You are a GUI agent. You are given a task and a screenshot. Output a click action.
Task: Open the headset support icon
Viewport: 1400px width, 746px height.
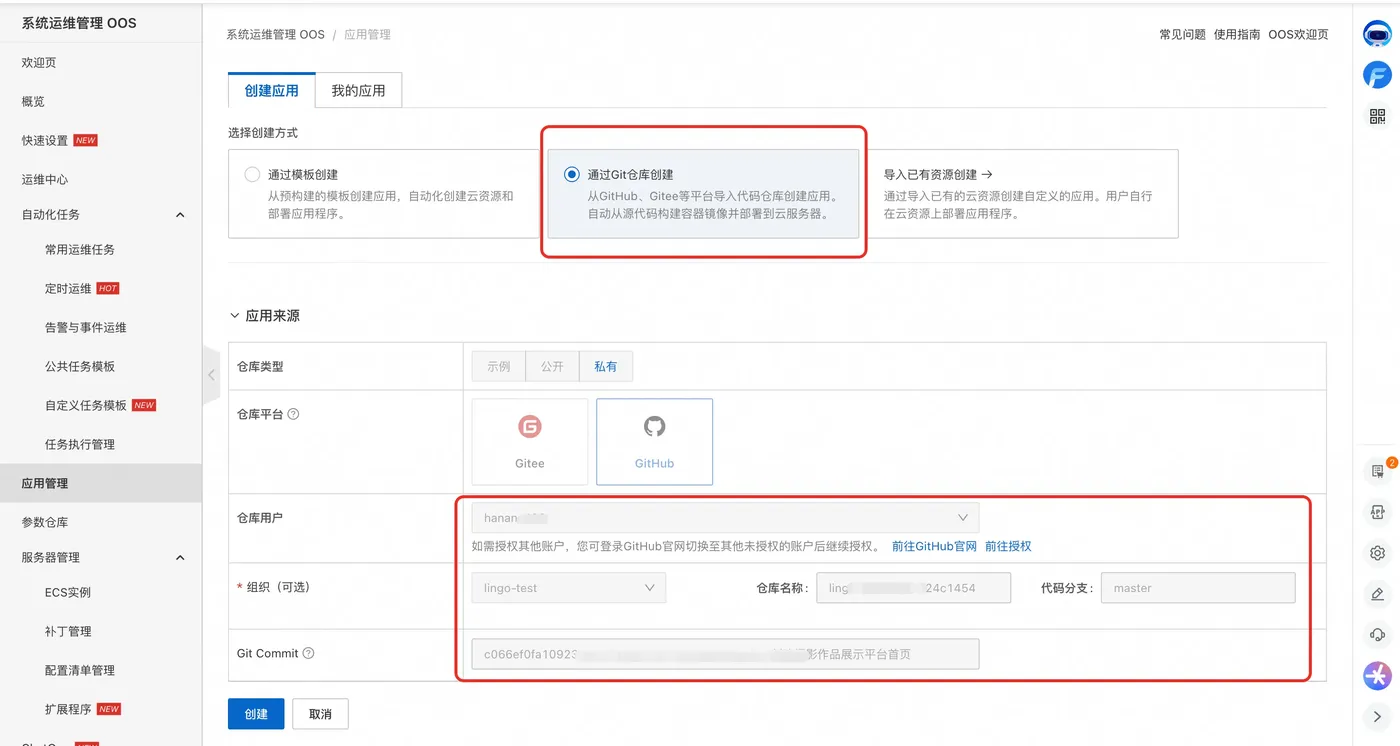pyautogui.click(x=1377, y=635)
